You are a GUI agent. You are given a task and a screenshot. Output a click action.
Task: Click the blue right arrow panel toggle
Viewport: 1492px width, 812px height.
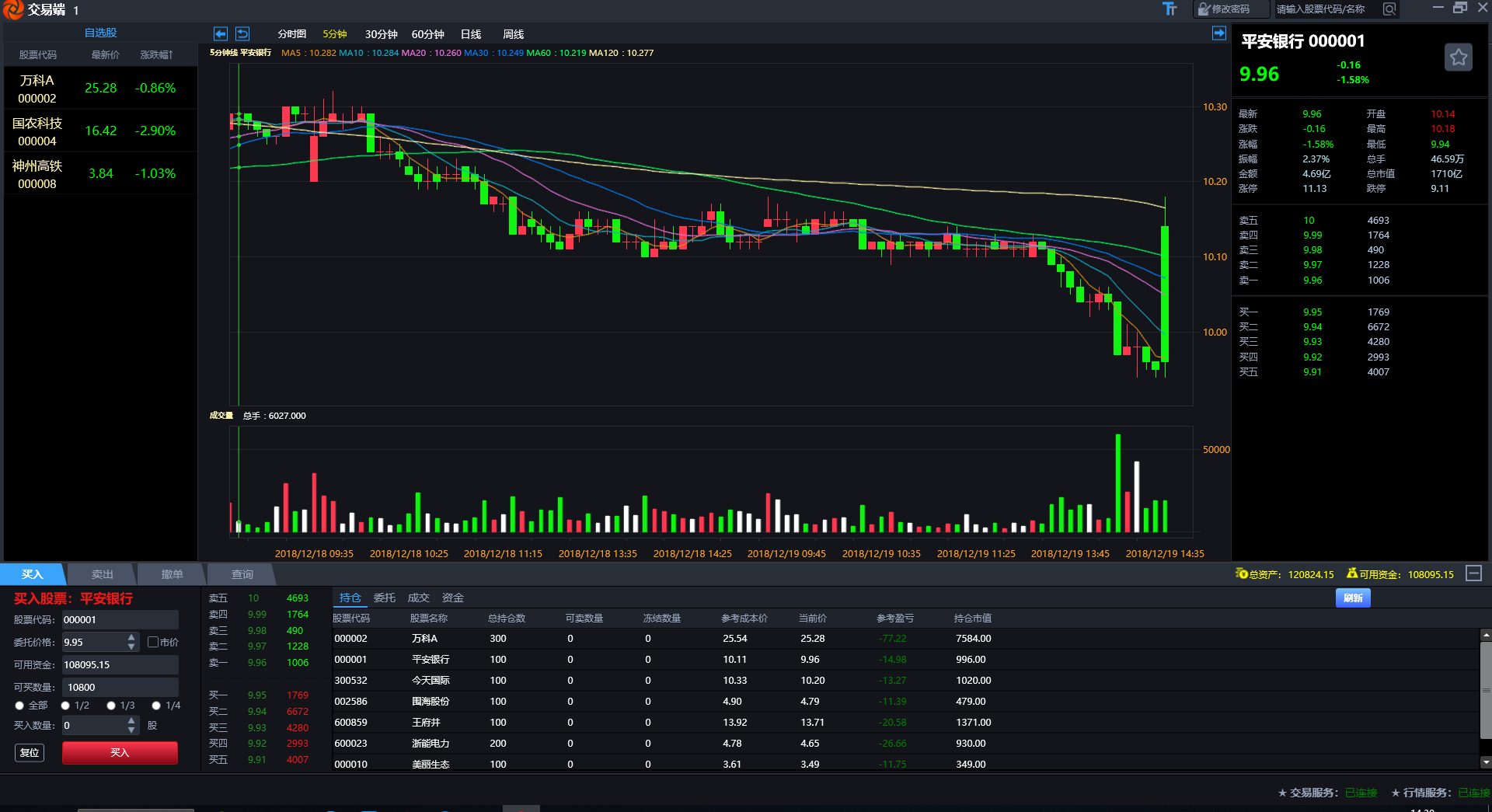pos(1218,33)
